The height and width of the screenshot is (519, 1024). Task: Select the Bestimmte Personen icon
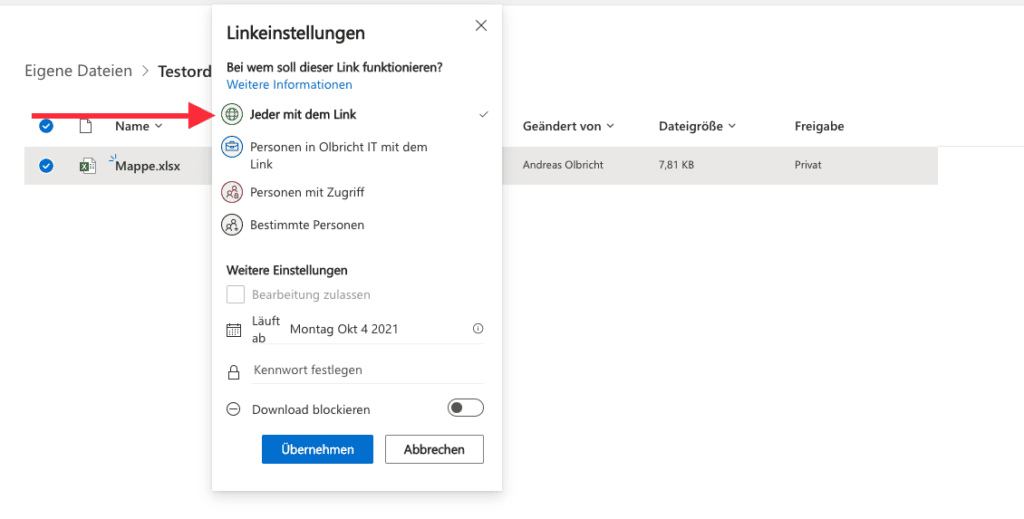coord(232,225)
